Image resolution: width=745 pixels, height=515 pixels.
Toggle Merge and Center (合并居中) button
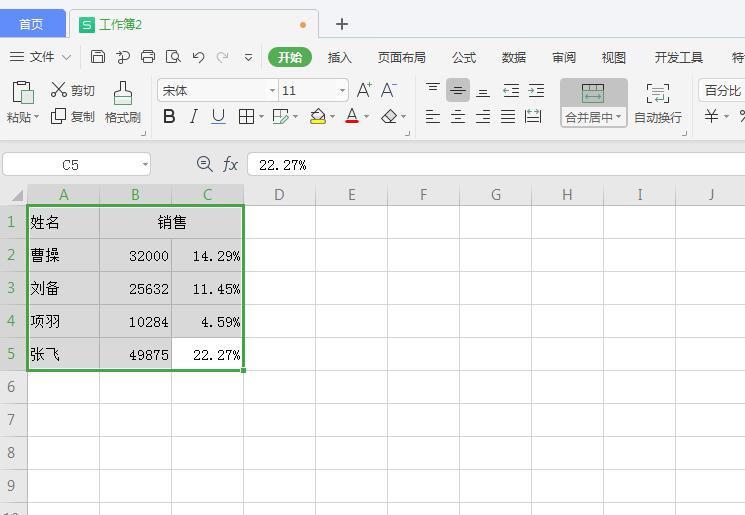pyautogui.click(x=593, y=103)
